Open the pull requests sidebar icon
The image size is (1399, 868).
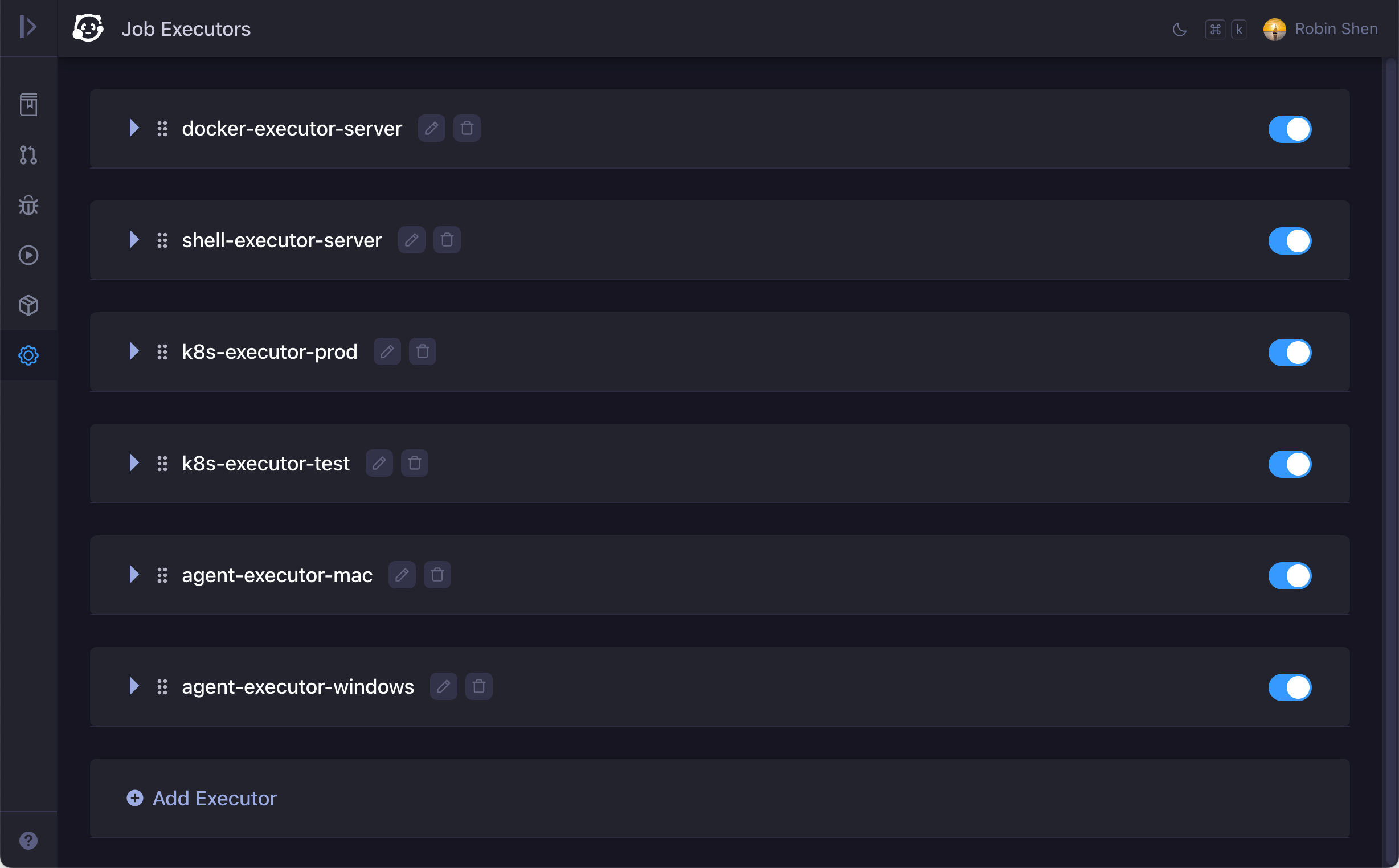[x=28, y=155]
